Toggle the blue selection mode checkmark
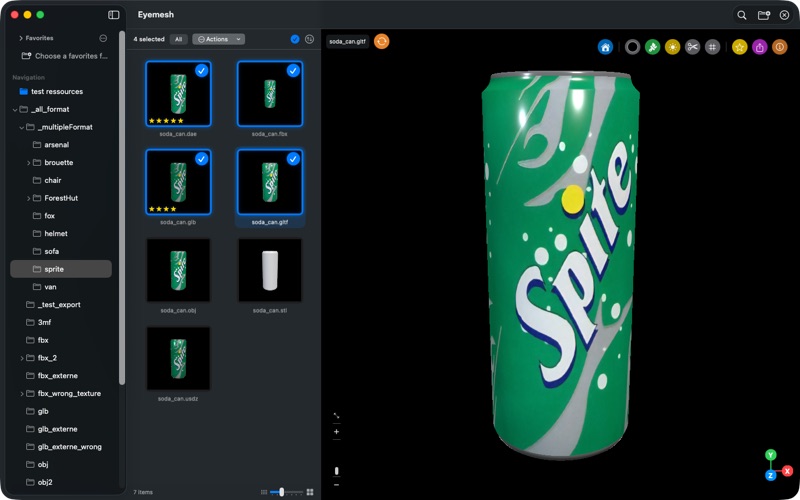The width and height of the screenshot is (800, 500). coord(295,39)
